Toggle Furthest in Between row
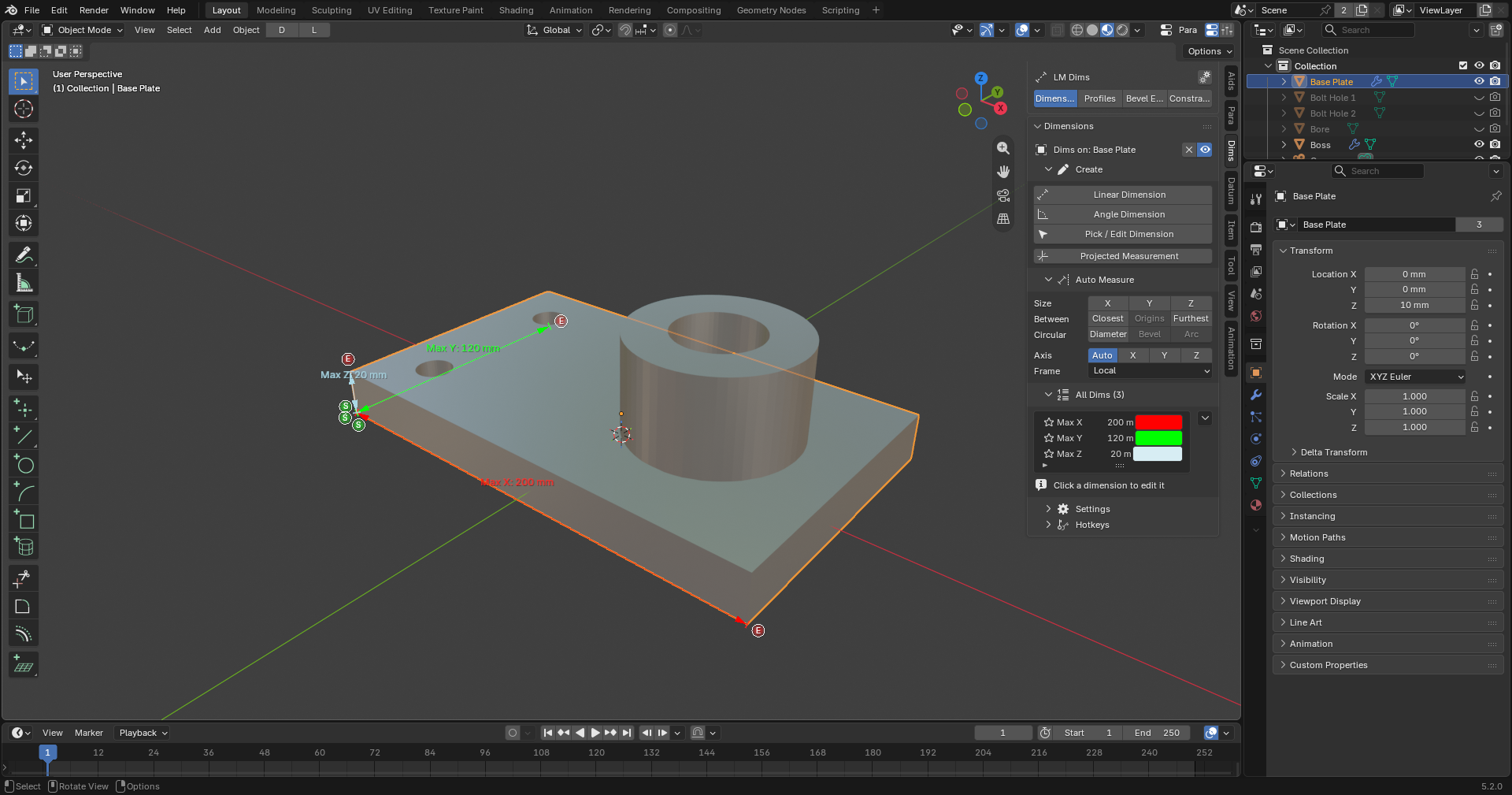The image size is (1512, 795). 1191,318
